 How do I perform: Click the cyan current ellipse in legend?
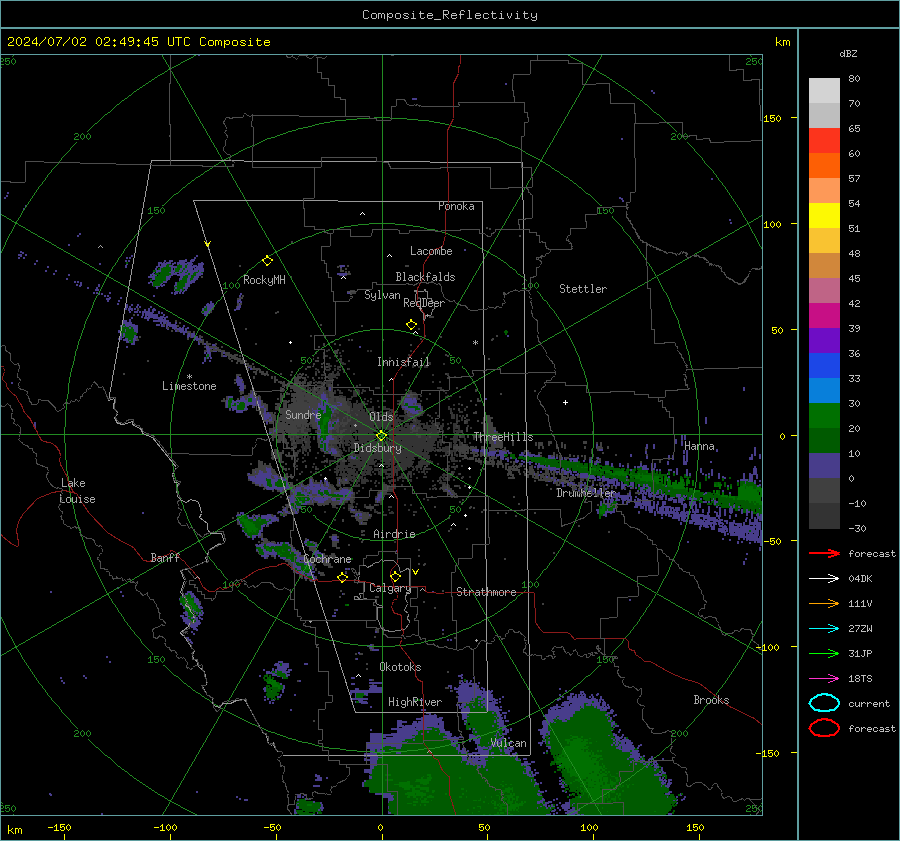click(824, 703)
